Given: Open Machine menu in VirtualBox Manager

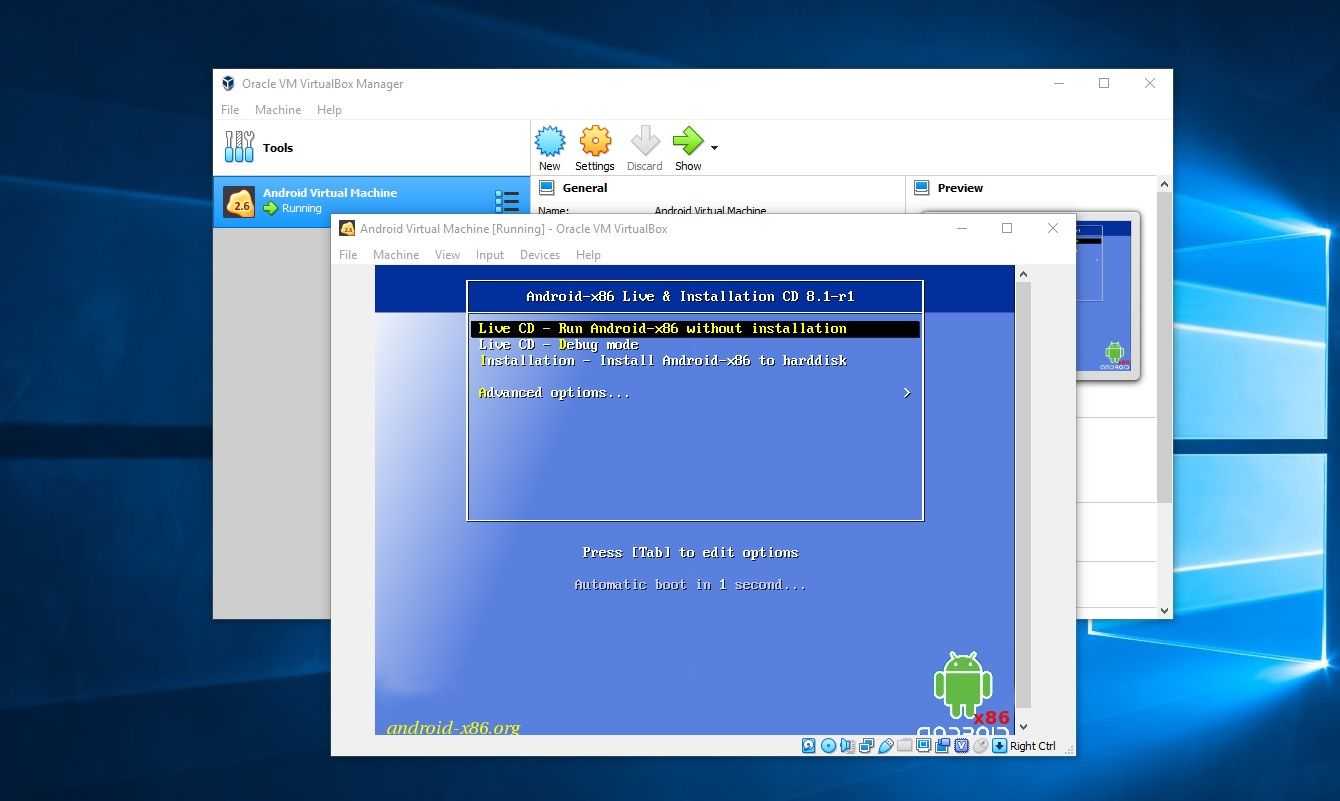Looking at the screenshot, I should pos(278,110).
